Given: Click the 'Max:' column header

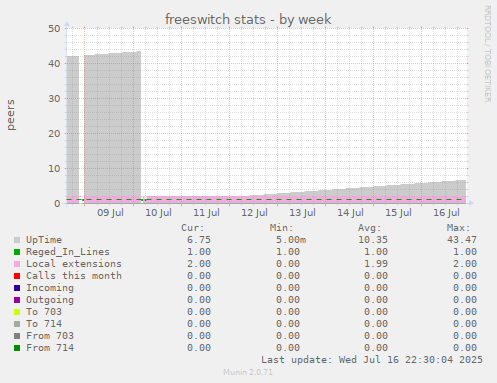Looking at the screenshot, I should tap(459, 228).
